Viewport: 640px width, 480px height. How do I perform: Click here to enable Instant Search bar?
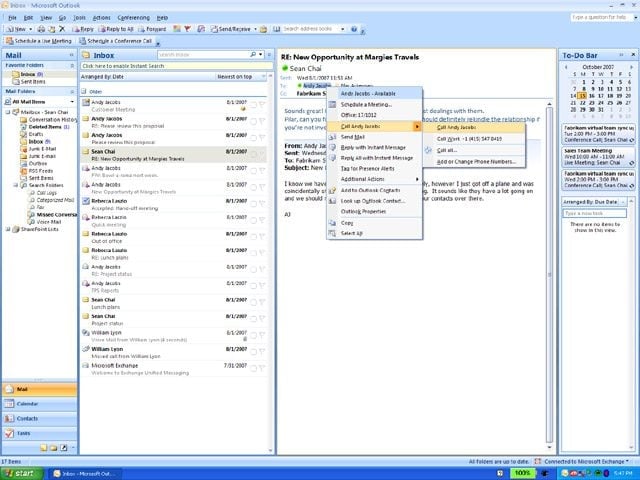176,66
